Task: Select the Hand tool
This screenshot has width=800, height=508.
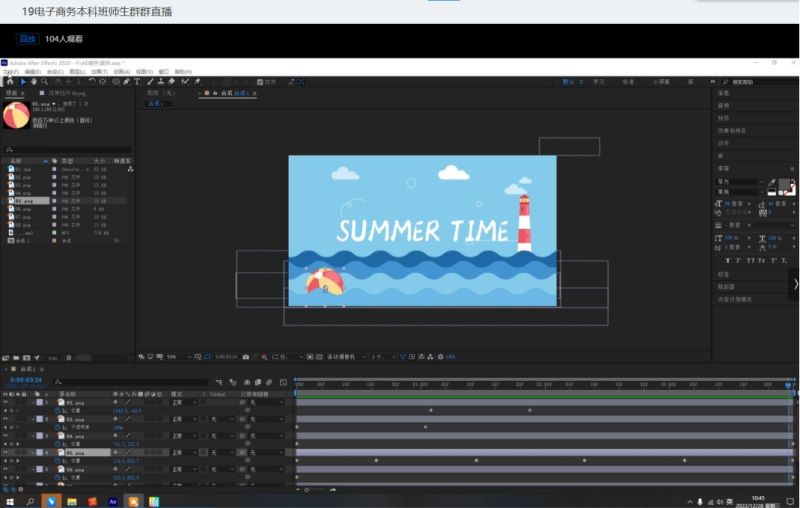Action: pos(32,82)
